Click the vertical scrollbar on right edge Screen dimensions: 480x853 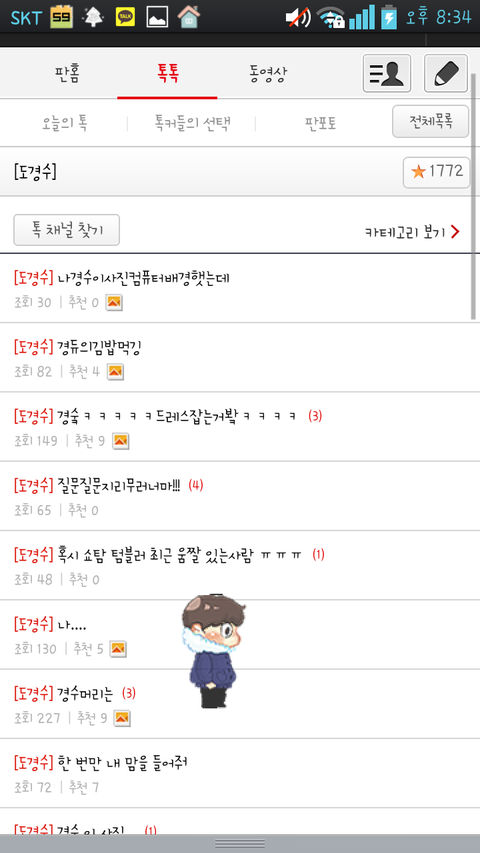(473, 196)
